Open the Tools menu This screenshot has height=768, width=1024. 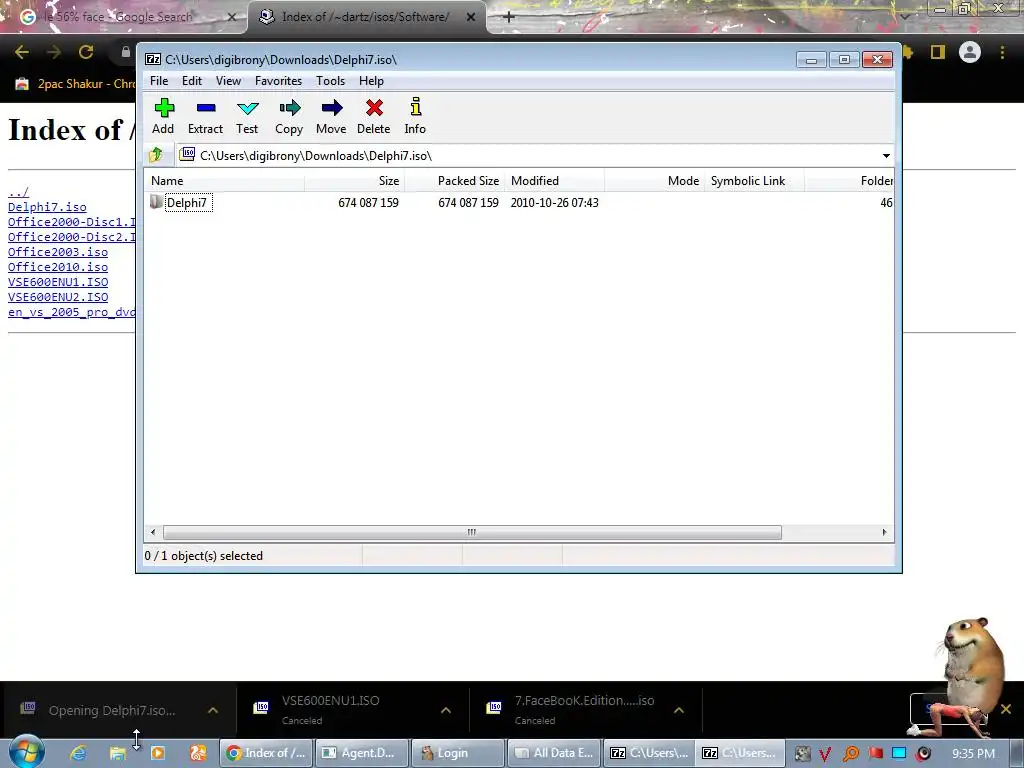(330, 81)
